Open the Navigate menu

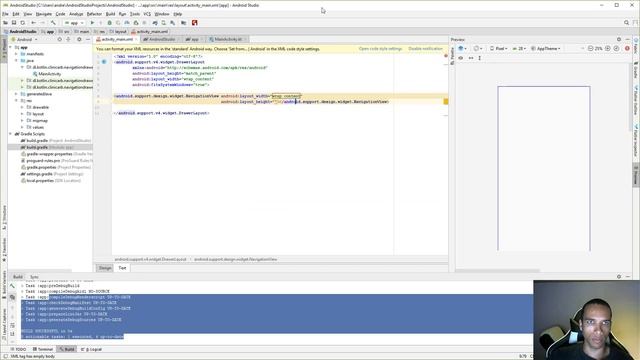pyautogui.click(x=44, y=14)
